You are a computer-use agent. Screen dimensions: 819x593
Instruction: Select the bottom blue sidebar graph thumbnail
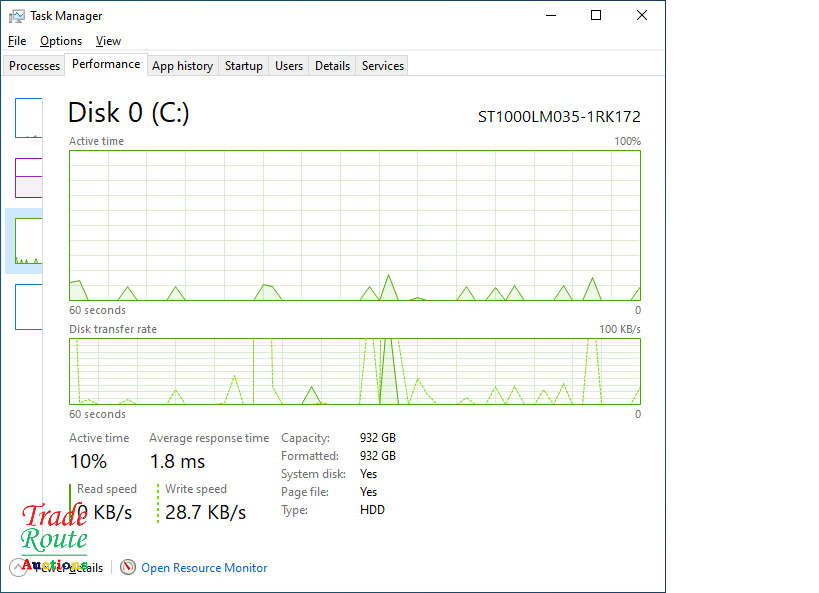pos(29,306)
